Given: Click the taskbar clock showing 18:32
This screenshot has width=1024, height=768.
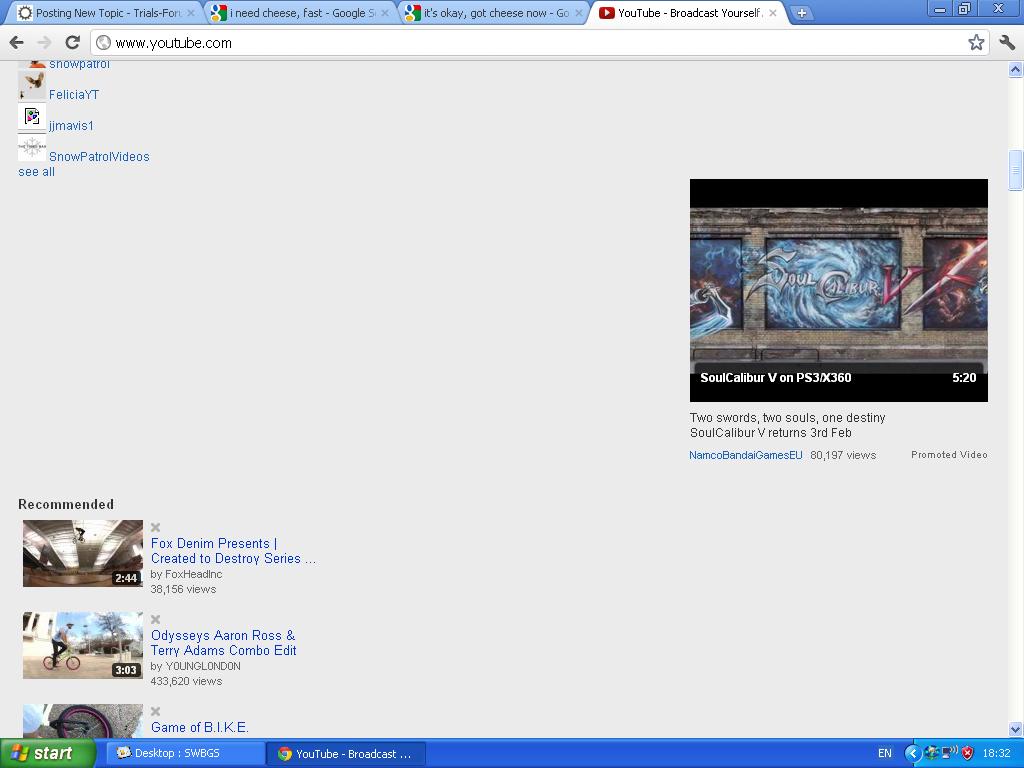Looking at the screenshot, I should 997,754.
